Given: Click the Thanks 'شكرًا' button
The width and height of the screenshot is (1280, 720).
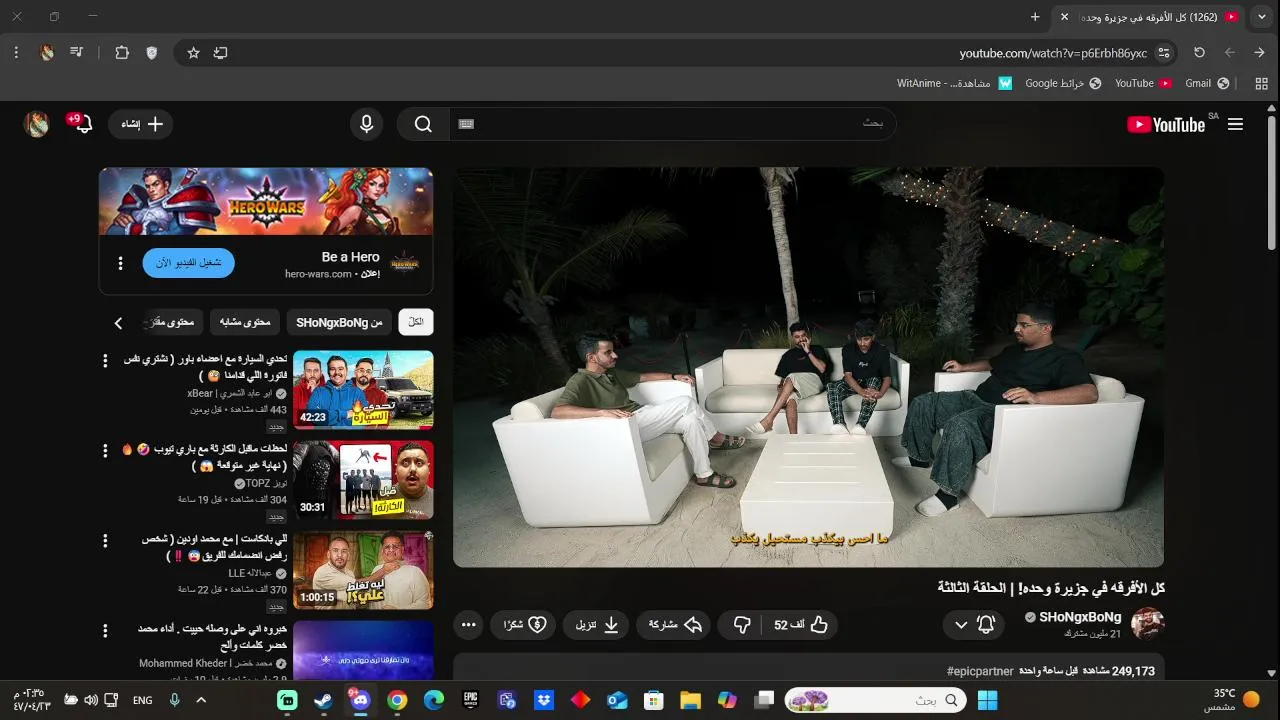Looking at the screenshot, I should pyautogui.click(x=523, y=625).
